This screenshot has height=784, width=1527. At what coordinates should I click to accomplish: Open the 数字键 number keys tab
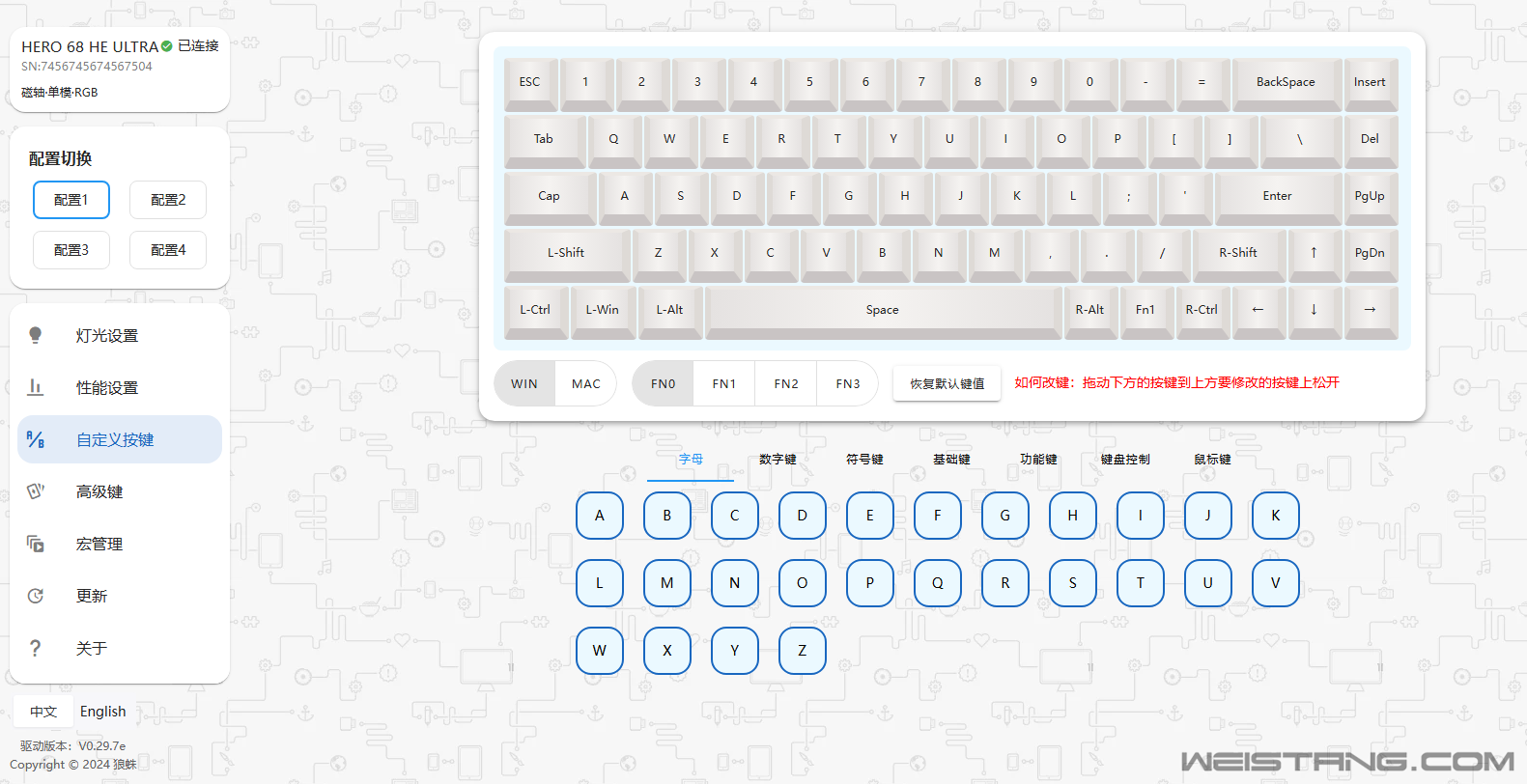(778, 460)
